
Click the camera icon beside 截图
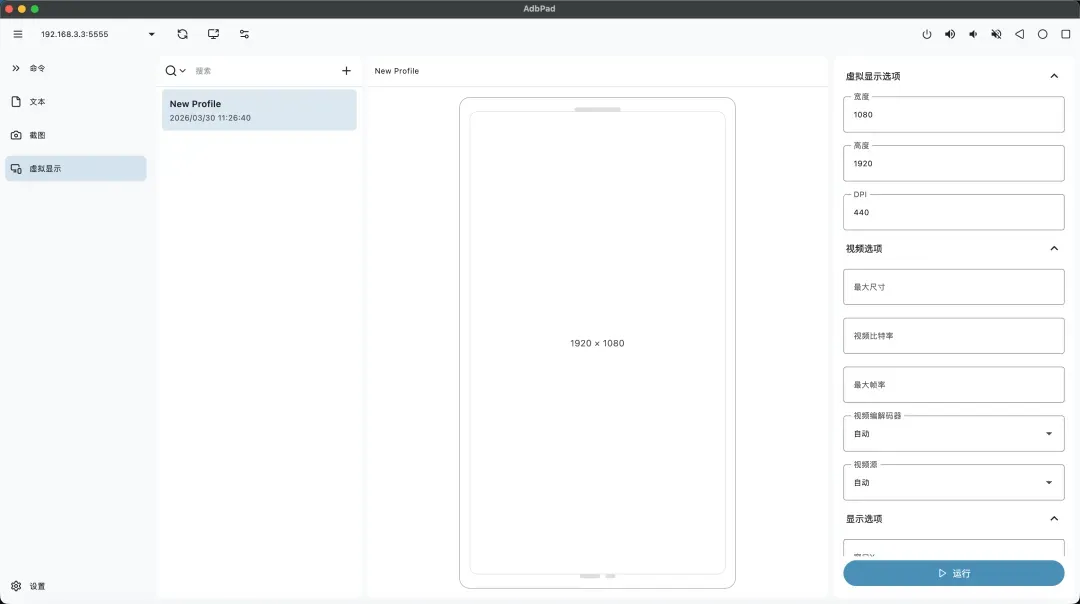click(16, 135)
